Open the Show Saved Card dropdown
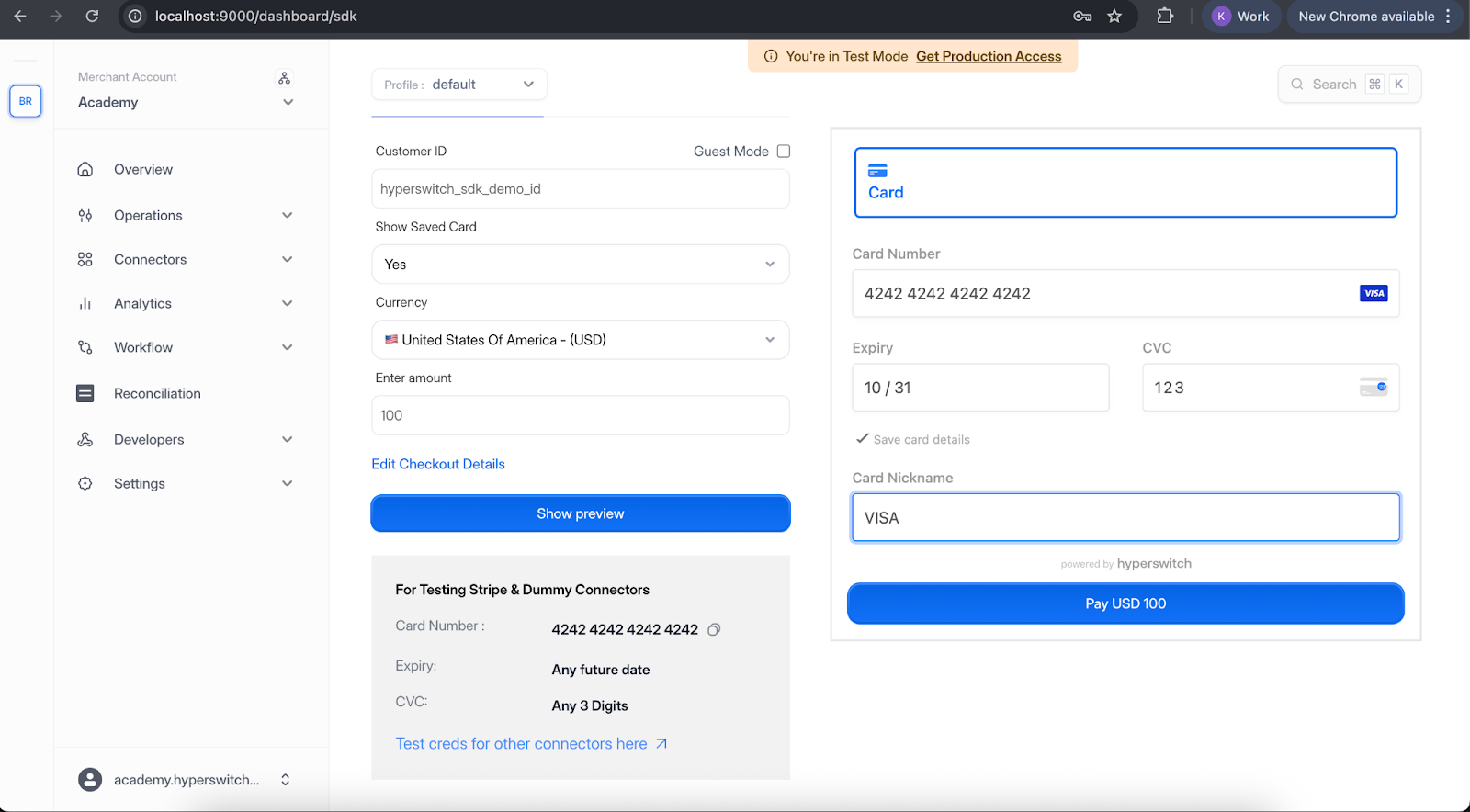Image resolution: width=1470 pixels, height=812 pixels. click(x=580, y=265)
